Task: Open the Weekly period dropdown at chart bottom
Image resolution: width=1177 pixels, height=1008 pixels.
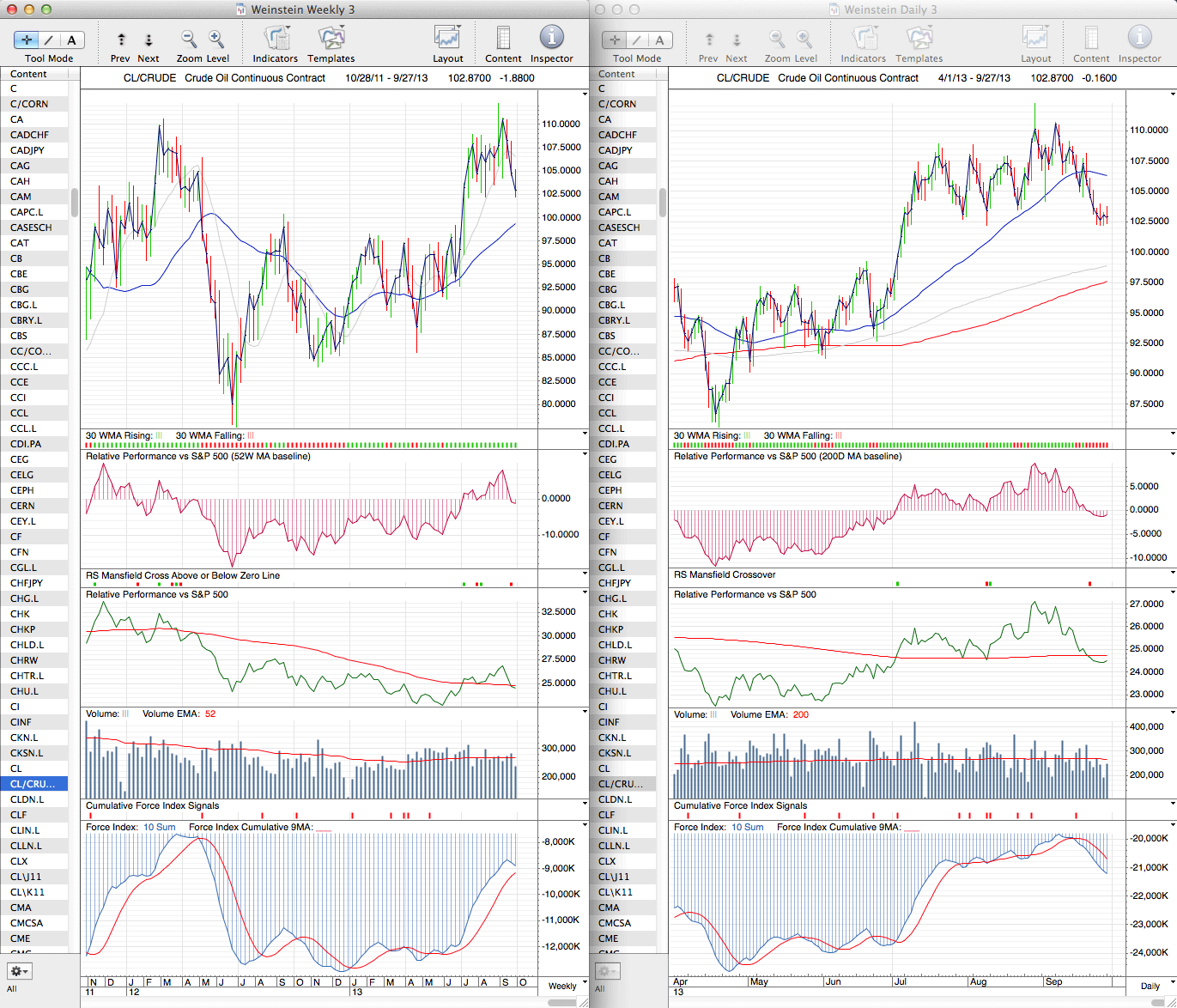Action: coord(568,985)
